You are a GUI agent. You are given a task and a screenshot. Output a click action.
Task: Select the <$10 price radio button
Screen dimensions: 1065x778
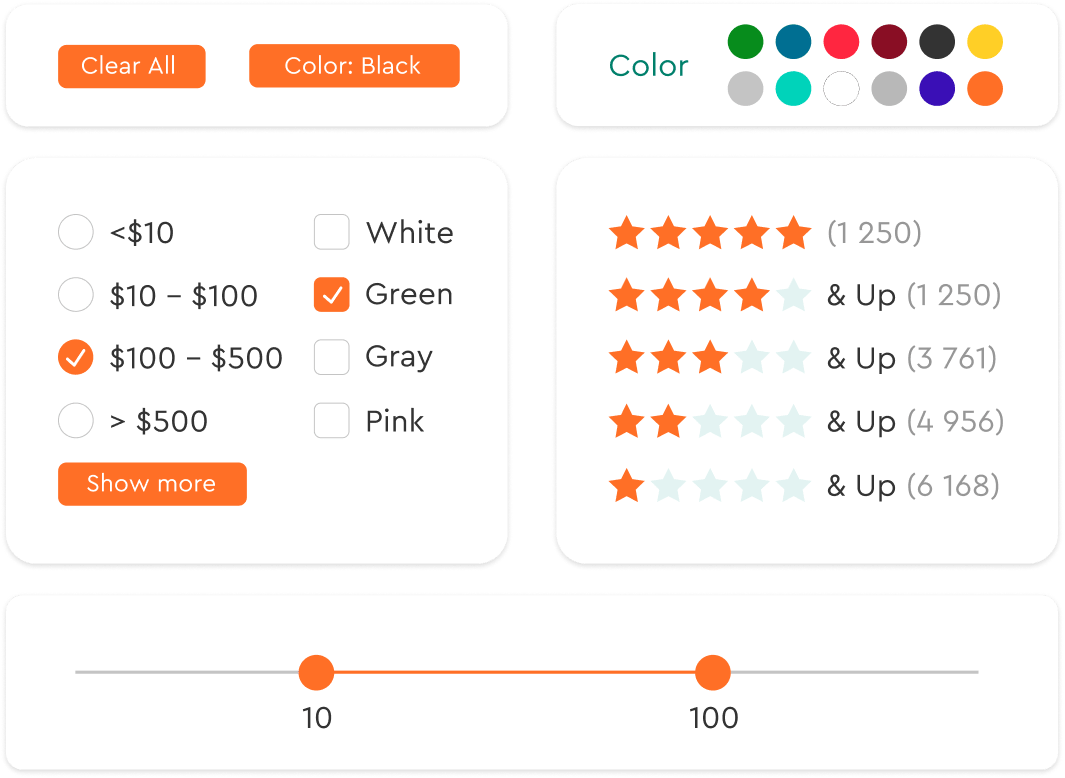tap(76, 233)
